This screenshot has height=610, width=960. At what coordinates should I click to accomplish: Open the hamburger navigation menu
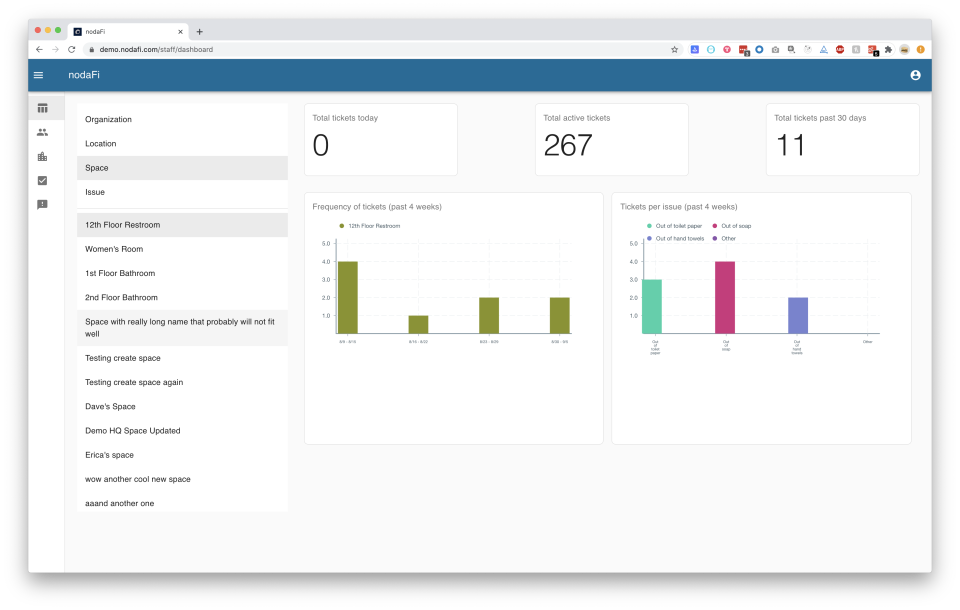38,75
